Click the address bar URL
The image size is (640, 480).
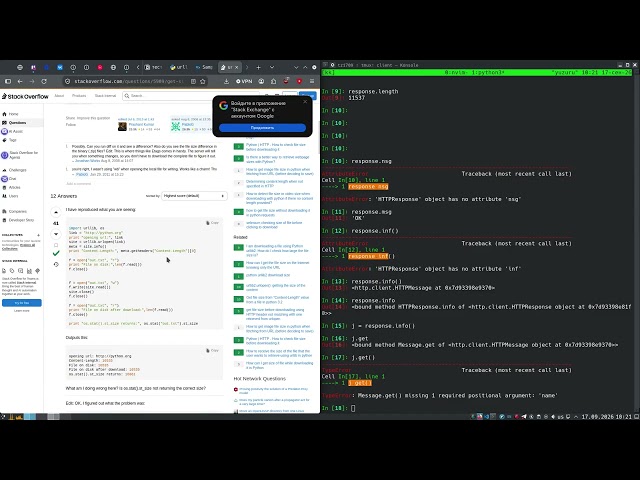pos(129,81)
